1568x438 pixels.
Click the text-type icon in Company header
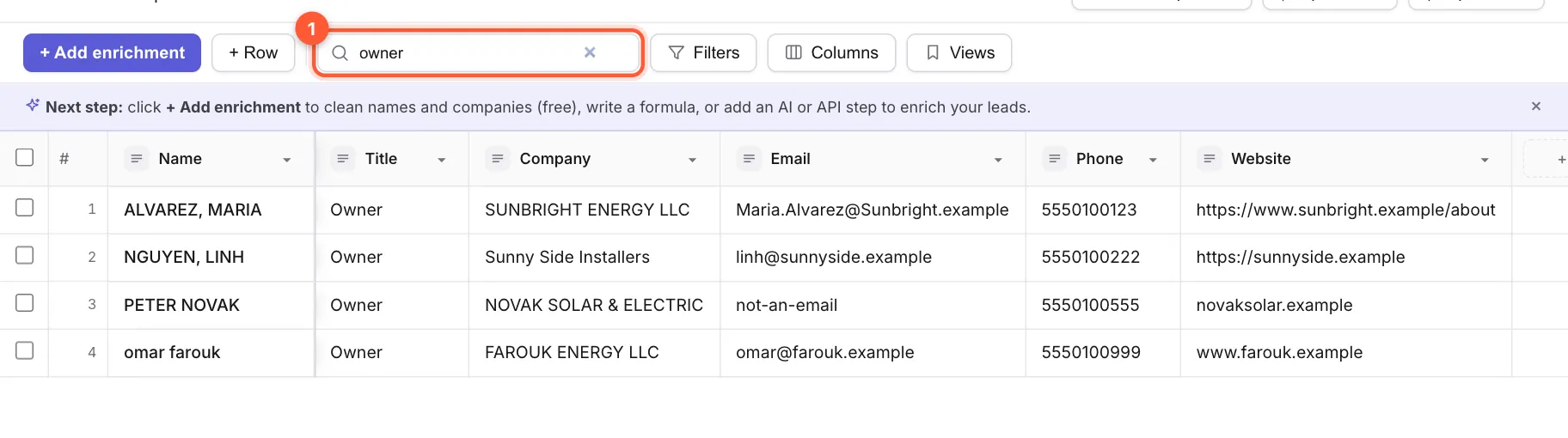coord(498,159)
